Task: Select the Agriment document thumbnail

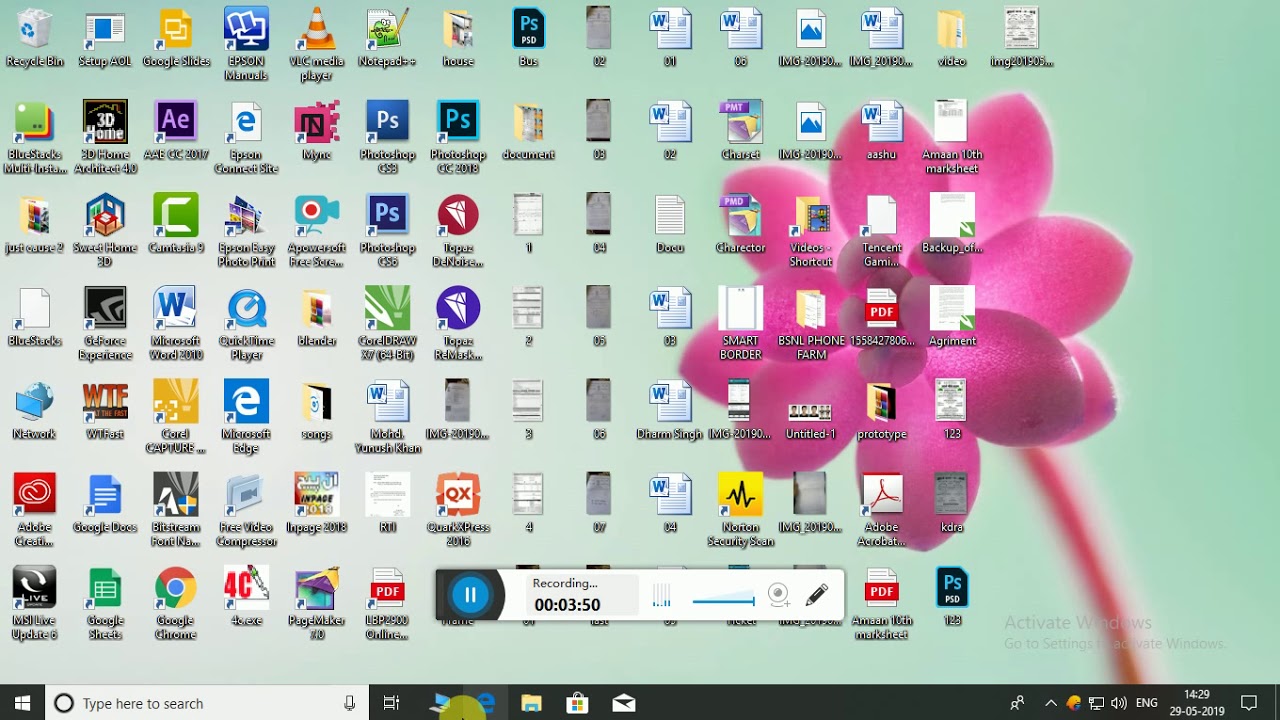Action: tap(951, 317)
